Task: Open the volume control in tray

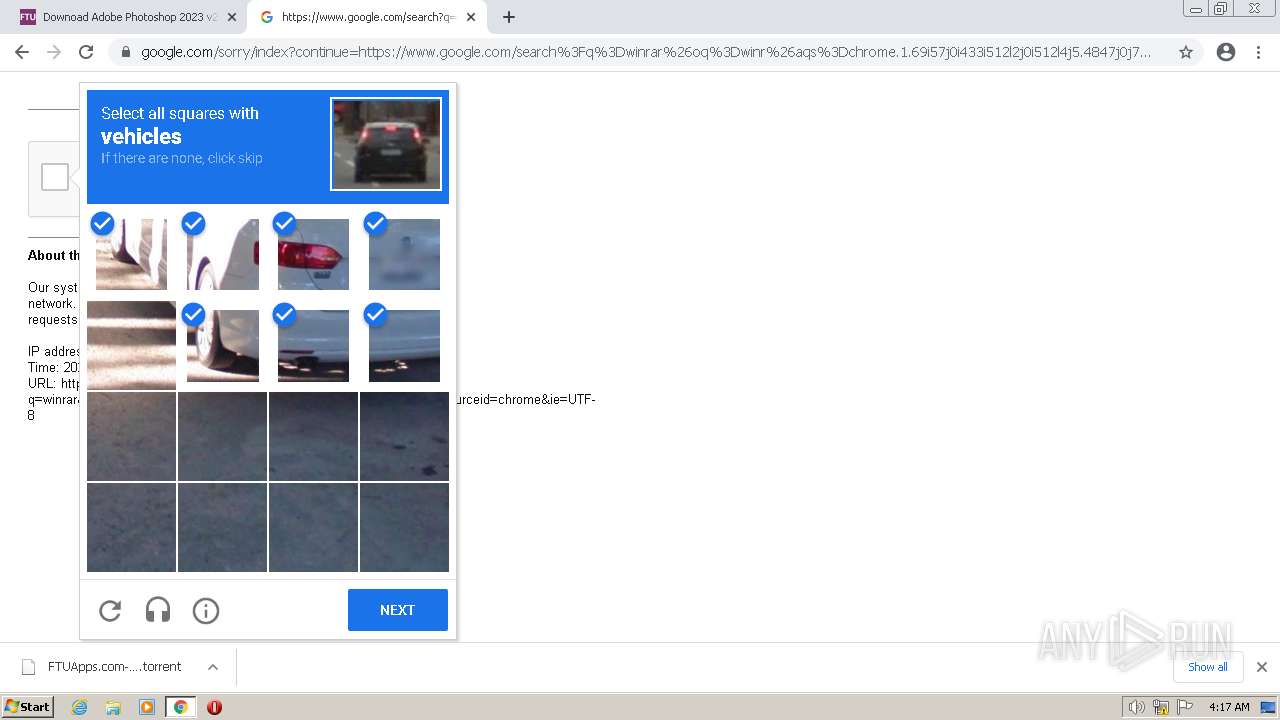Action: click(1137, 707)
